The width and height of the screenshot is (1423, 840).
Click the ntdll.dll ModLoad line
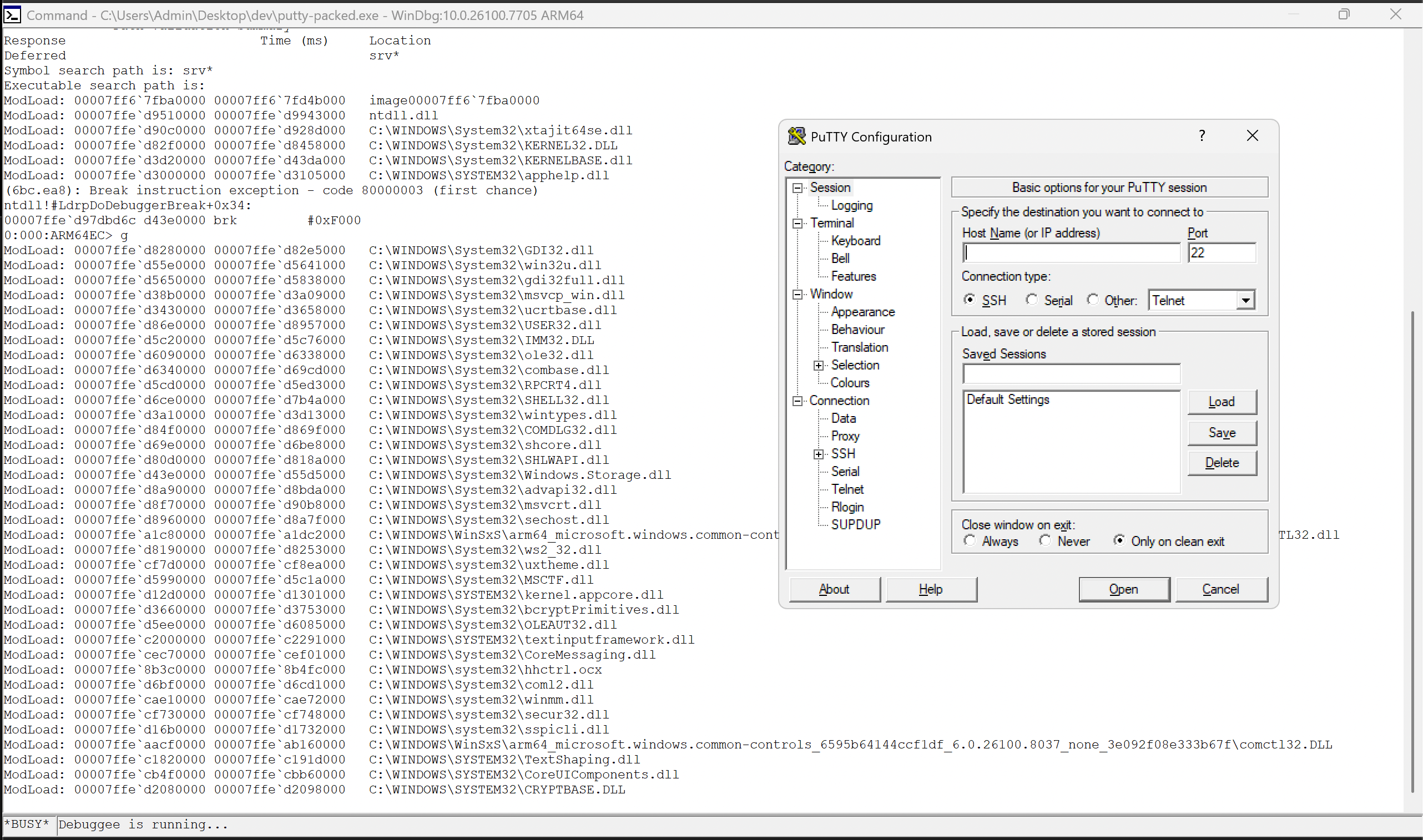221,115
